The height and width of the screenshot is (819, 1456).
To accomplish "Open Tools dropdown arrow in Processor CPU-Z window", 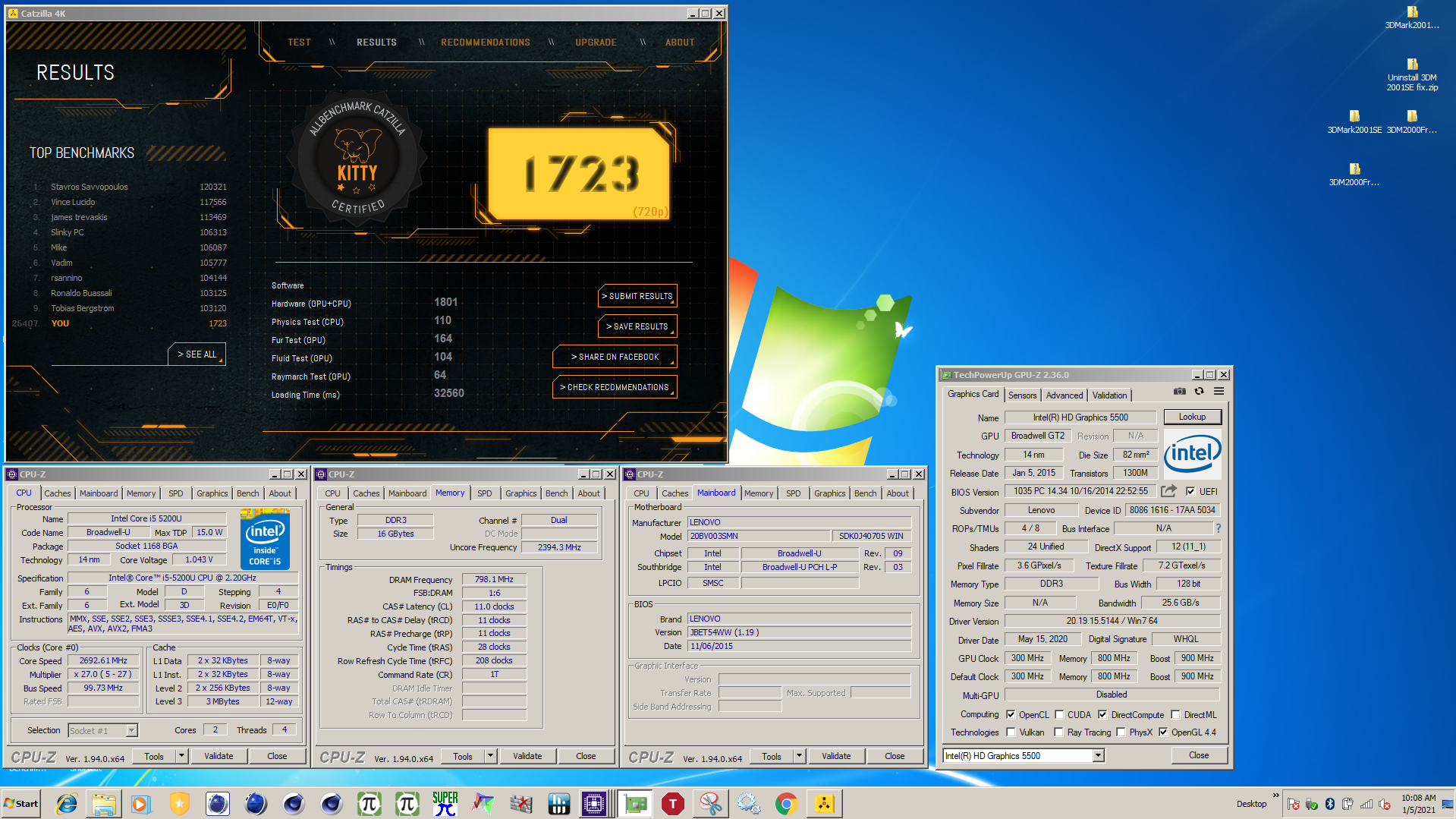I will coord(181,756).
